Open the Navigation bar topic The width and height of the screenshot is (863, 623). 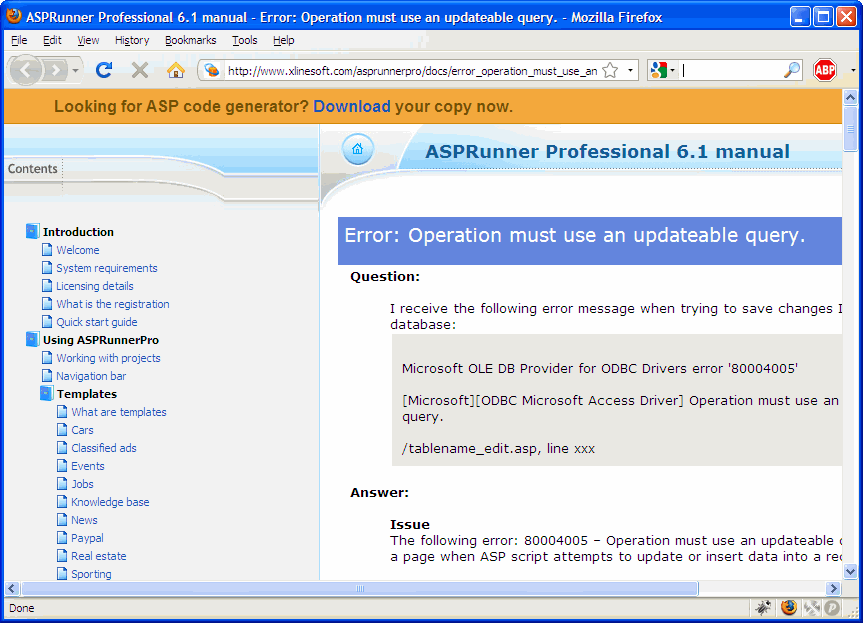(x=91, y=376)
